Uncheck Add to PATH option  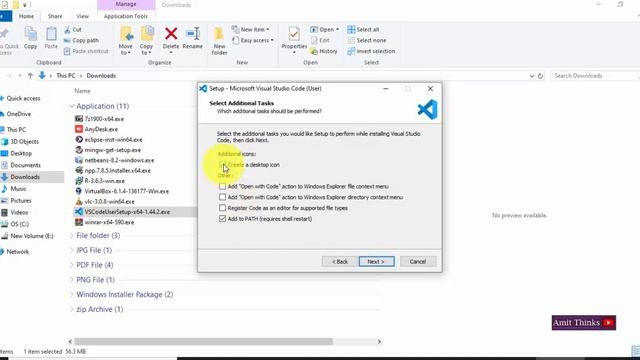tap(222, 219)
